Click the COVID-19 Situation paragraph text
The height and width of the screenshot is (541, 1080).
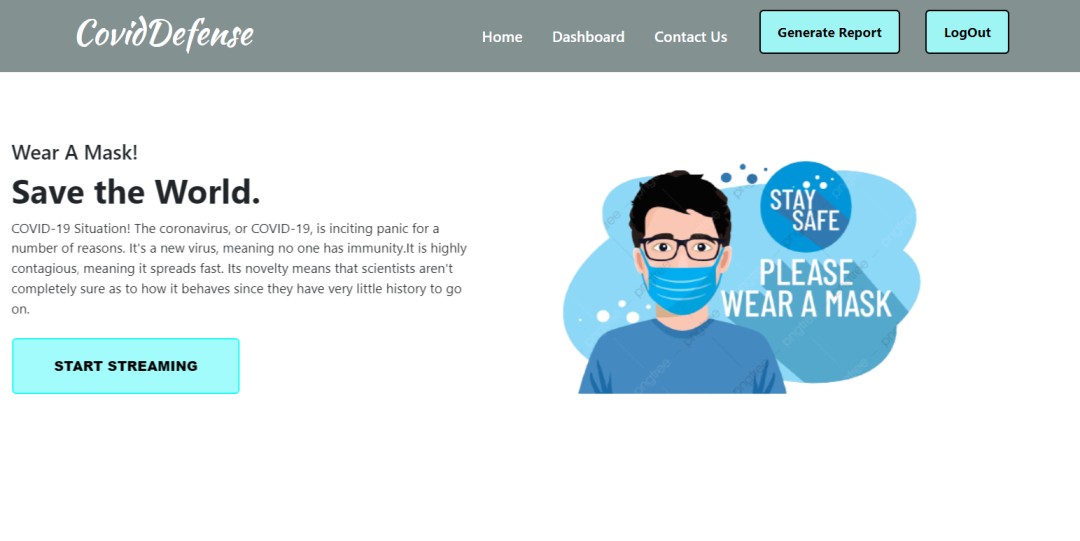(239, 269)
